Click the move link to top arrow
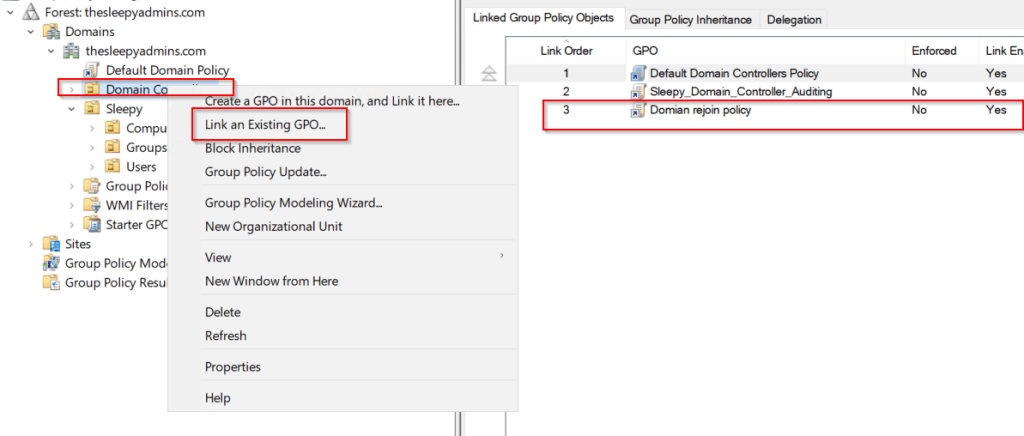 (x=489, y=74)
